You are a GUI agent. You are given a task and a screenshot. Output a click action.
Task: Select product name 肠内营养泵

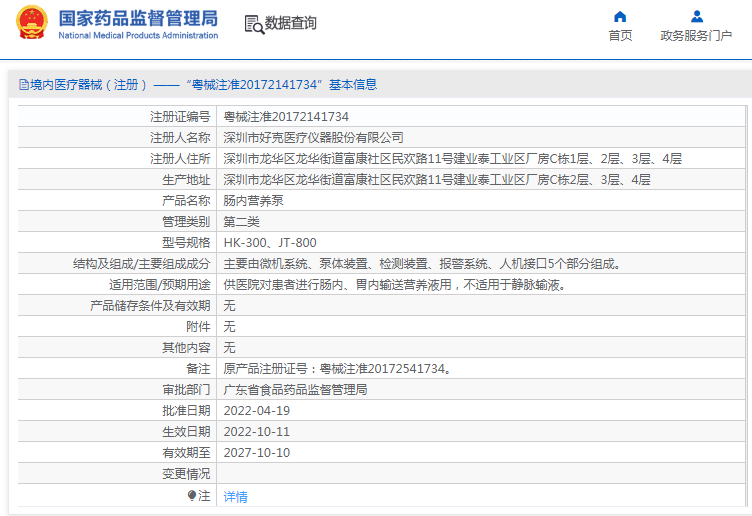pos(253,200)
